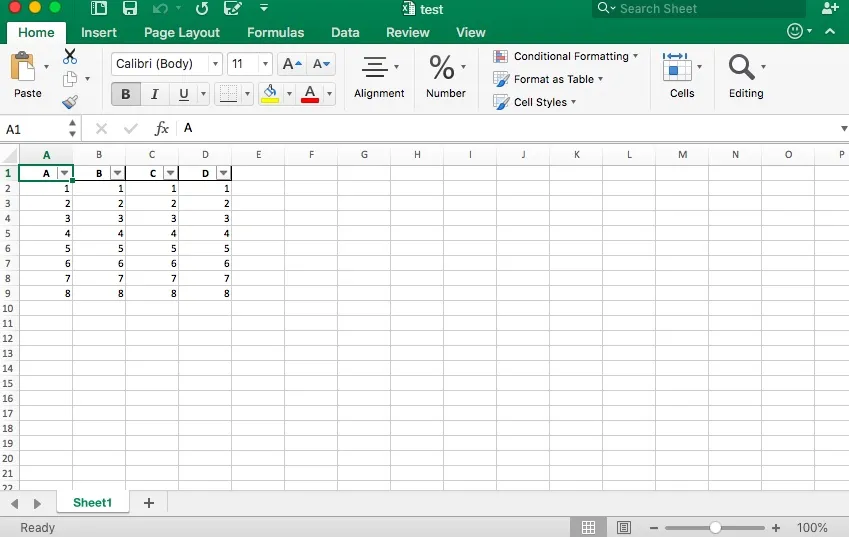Open the font color dropdown arrow

coord(329,94)
